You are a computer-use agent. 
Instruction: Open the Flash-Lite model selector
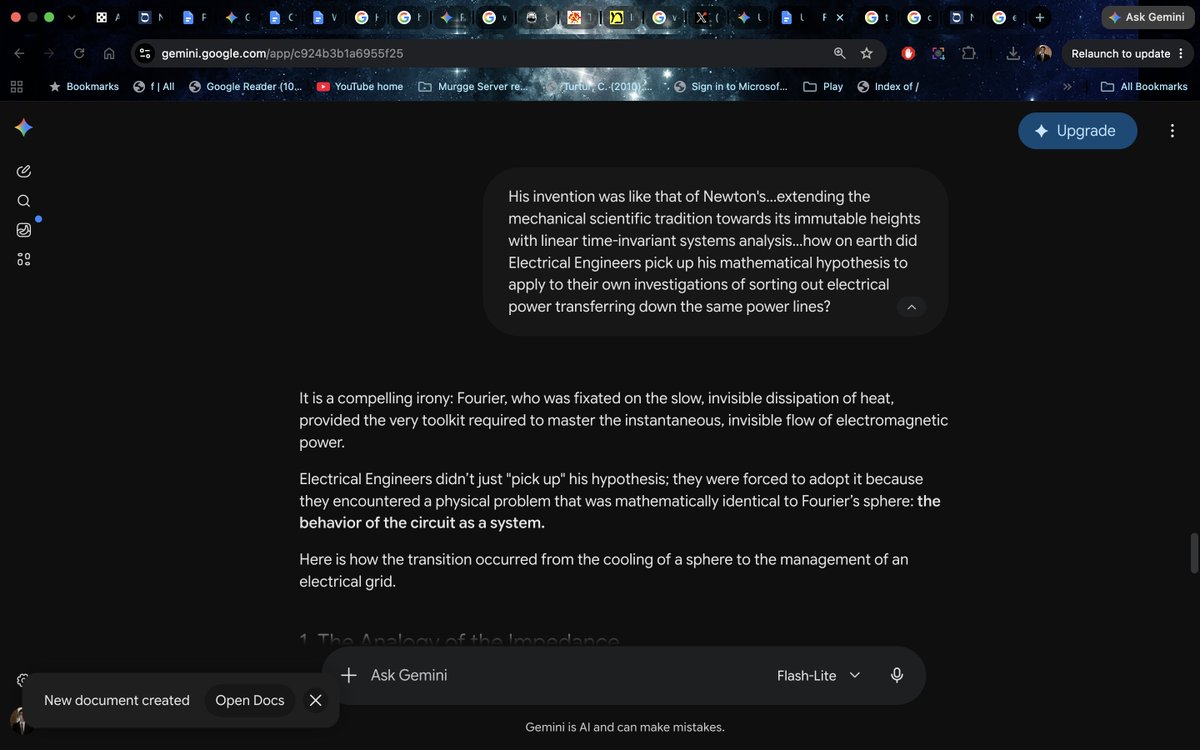click(x=818, y=675)
